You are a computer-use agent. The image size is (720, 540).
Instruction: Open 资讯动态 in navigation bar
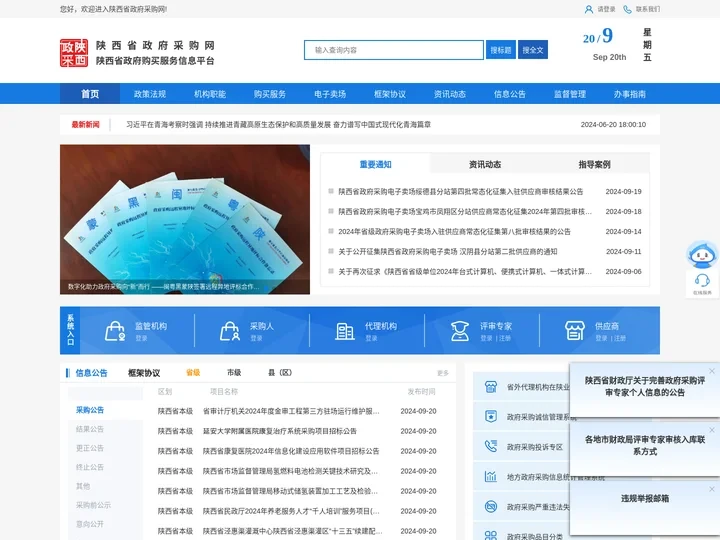tap(450, 94)
